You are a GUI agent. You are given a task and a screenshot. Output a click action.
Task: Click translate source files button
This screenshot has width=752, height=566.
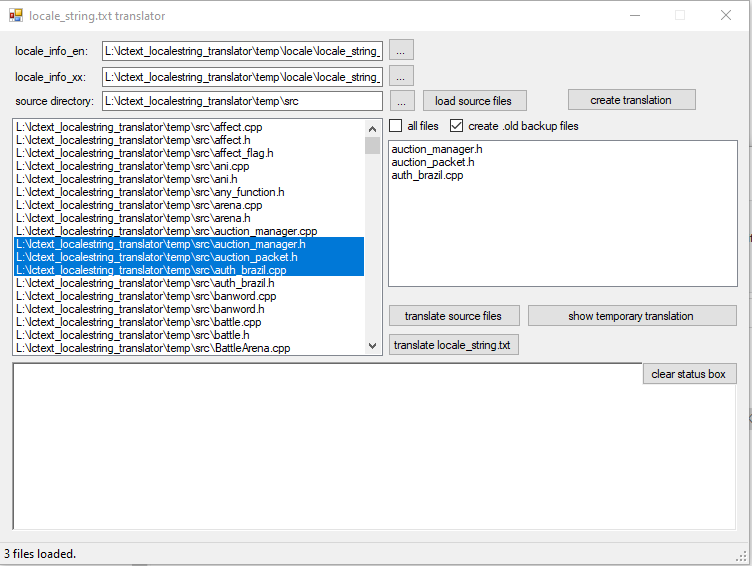click(454, 316)
